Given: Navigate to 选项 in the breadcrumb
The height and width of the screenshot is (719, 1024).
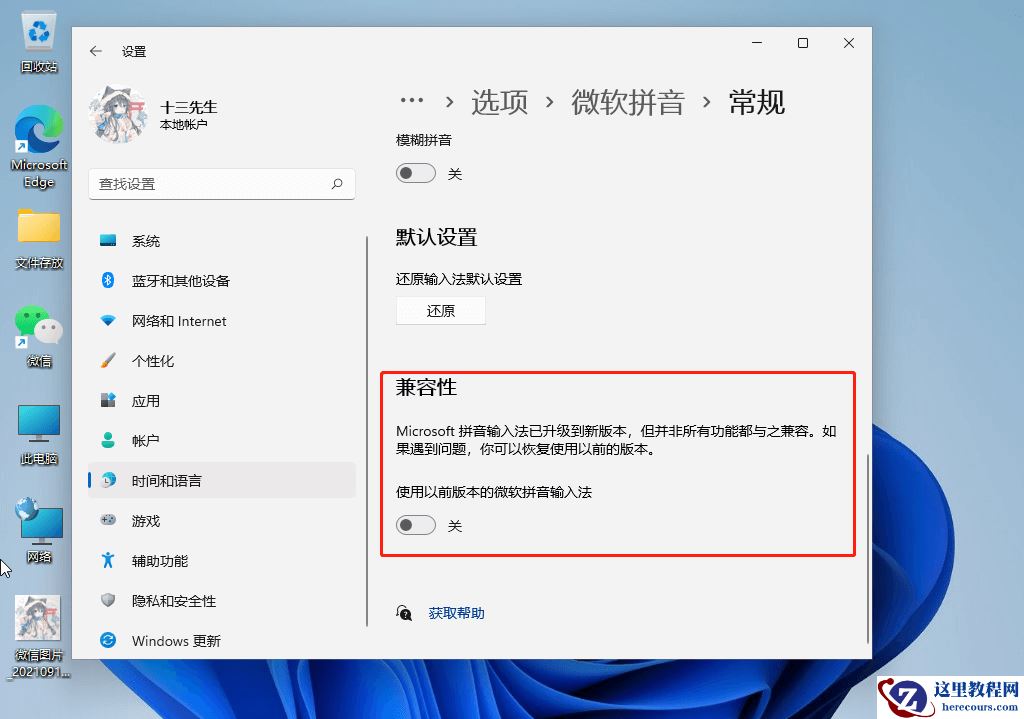Looking at the screenshot, I should pos(499,100).
